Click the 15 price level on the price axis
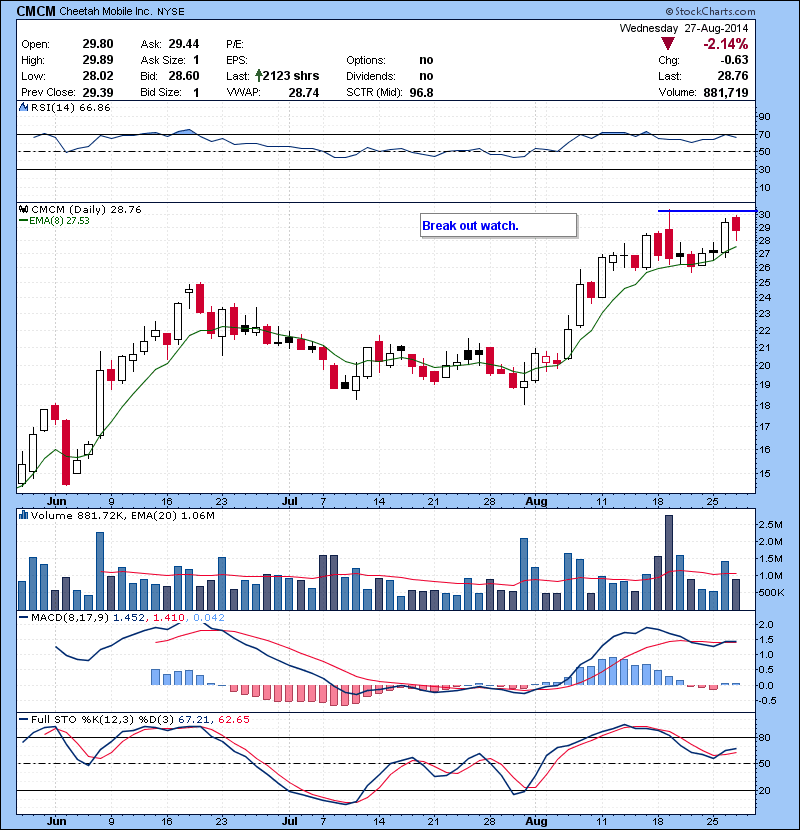This screenshot has height=830, width=800. [x=765, y=474]
